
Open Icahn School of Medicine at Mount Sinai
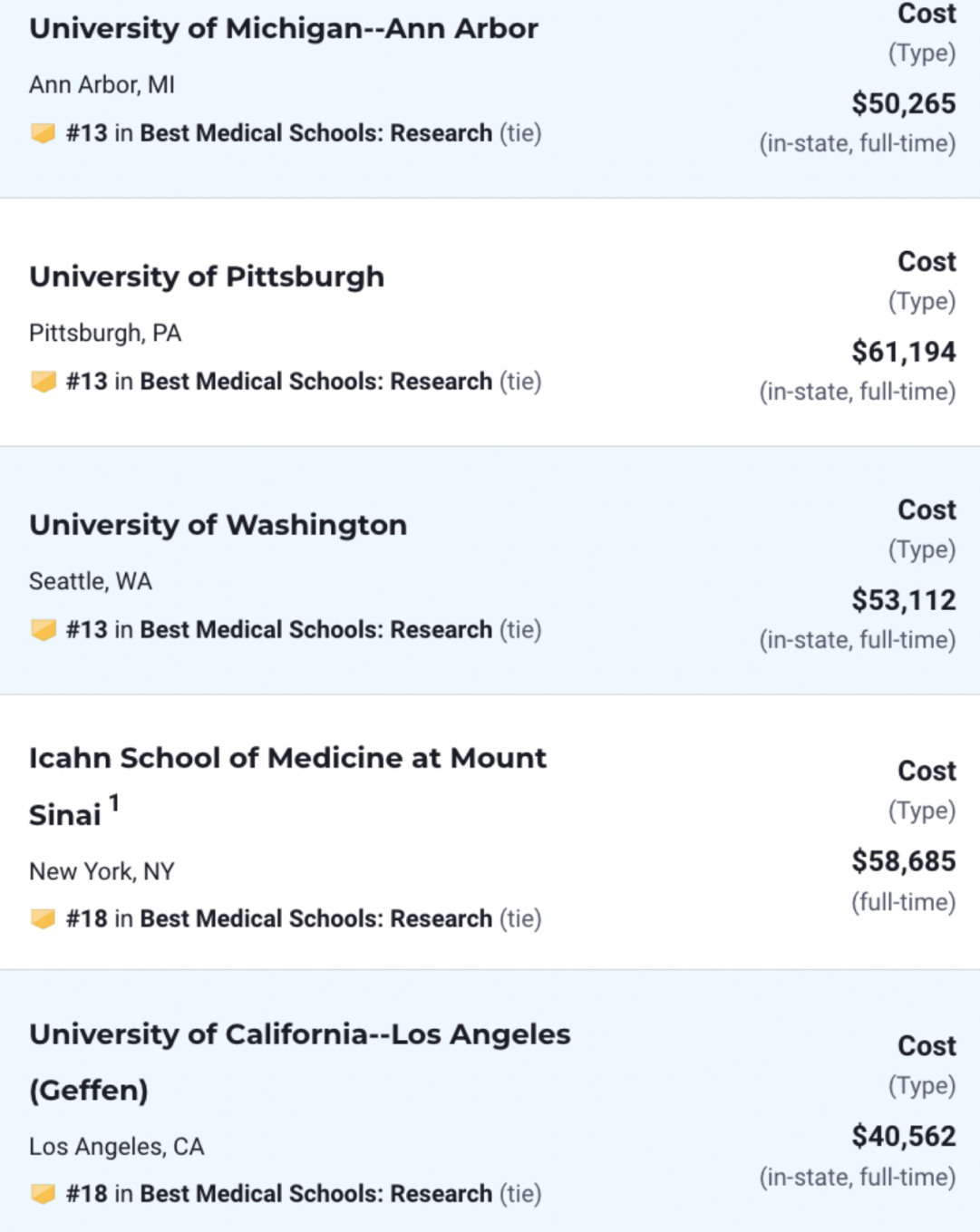(x=287, y=759)
